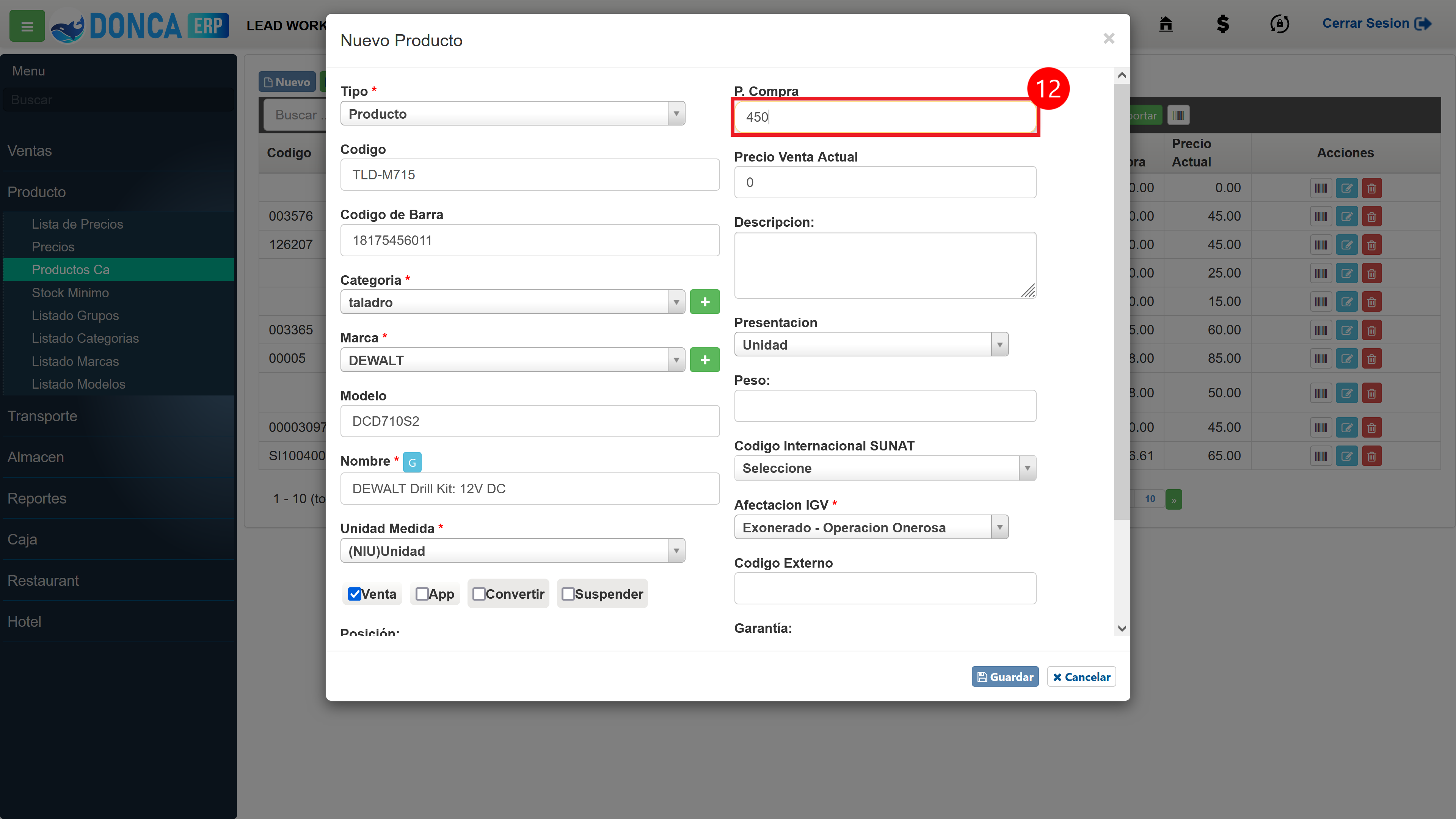The image size is (1456, 819).
Task: Open Codigo Internacional SUNAT dropdown
Action: point(885,468)
